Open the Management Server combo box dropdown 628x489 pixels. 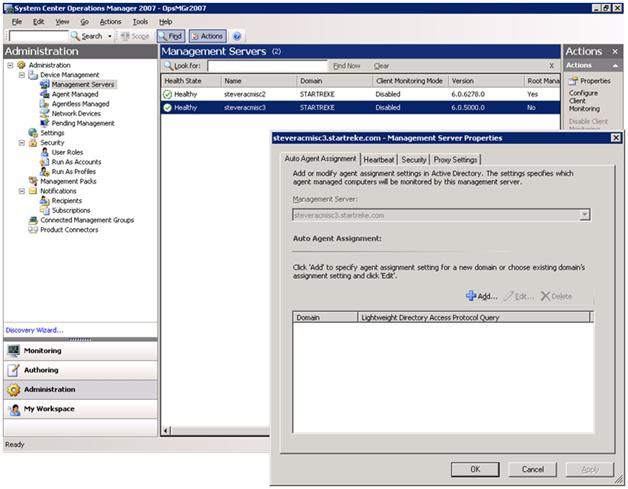point(584,215)
